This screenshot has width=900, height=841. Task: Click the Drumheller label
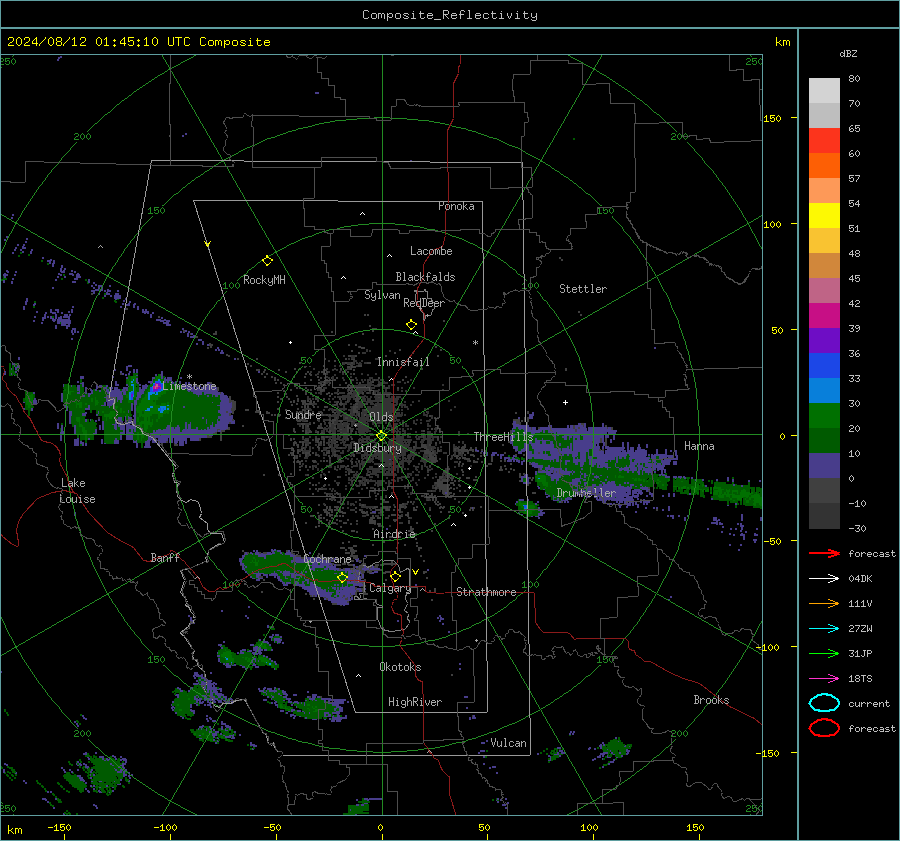(586, 493)
